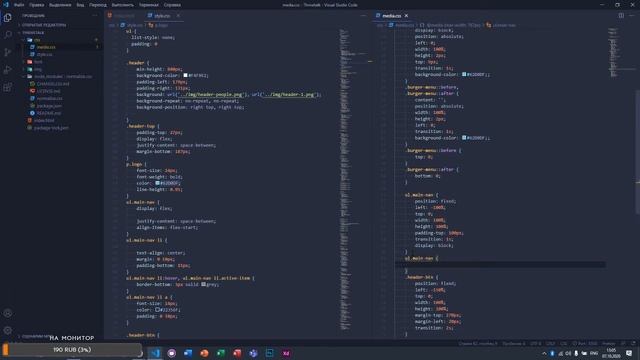640x360 pixels.
Task: Click the grey border-bottom color swatch
Action: [203, 284]
